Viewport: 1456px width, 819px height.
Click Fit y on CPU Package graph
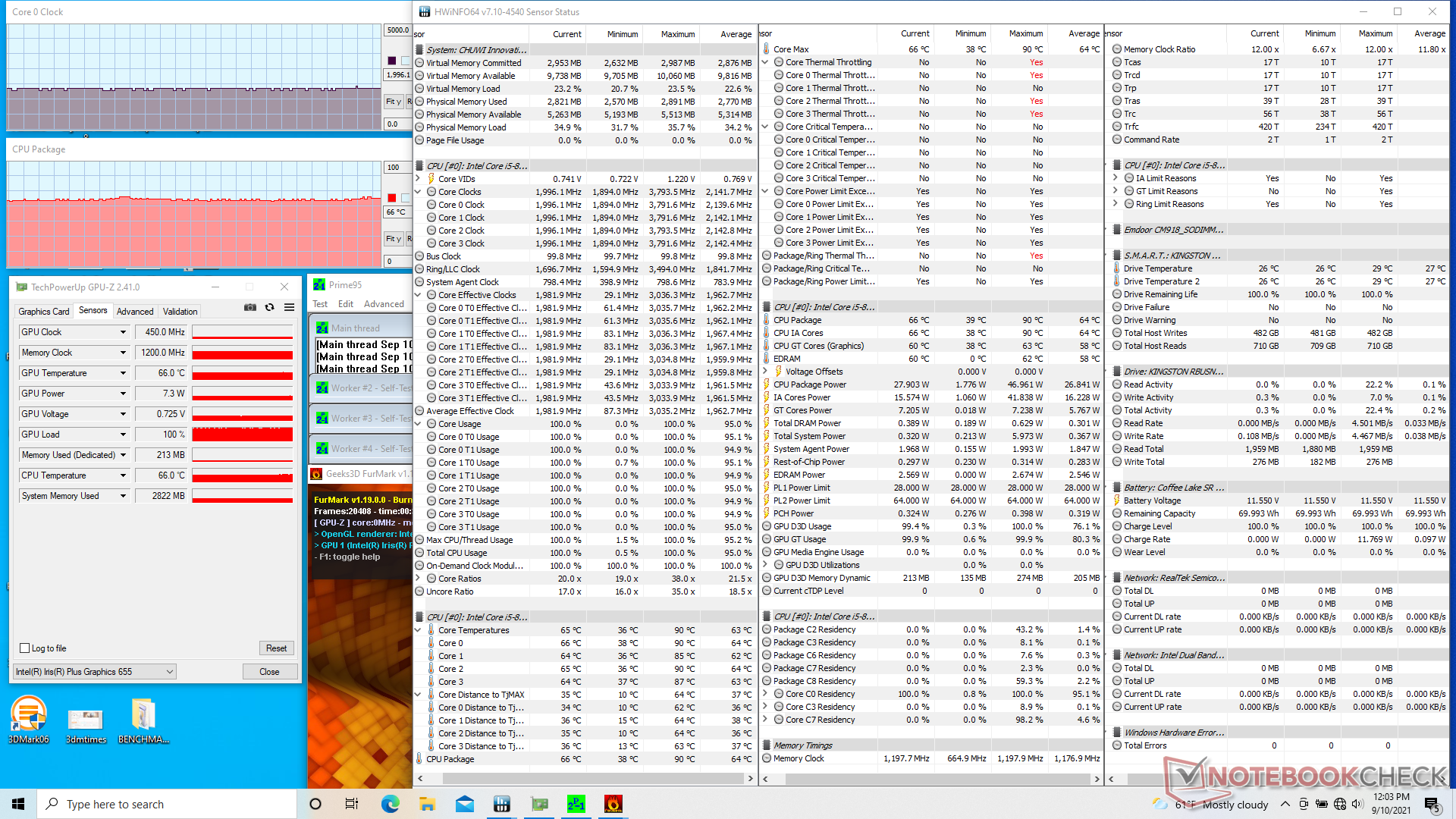pos(394,239)
